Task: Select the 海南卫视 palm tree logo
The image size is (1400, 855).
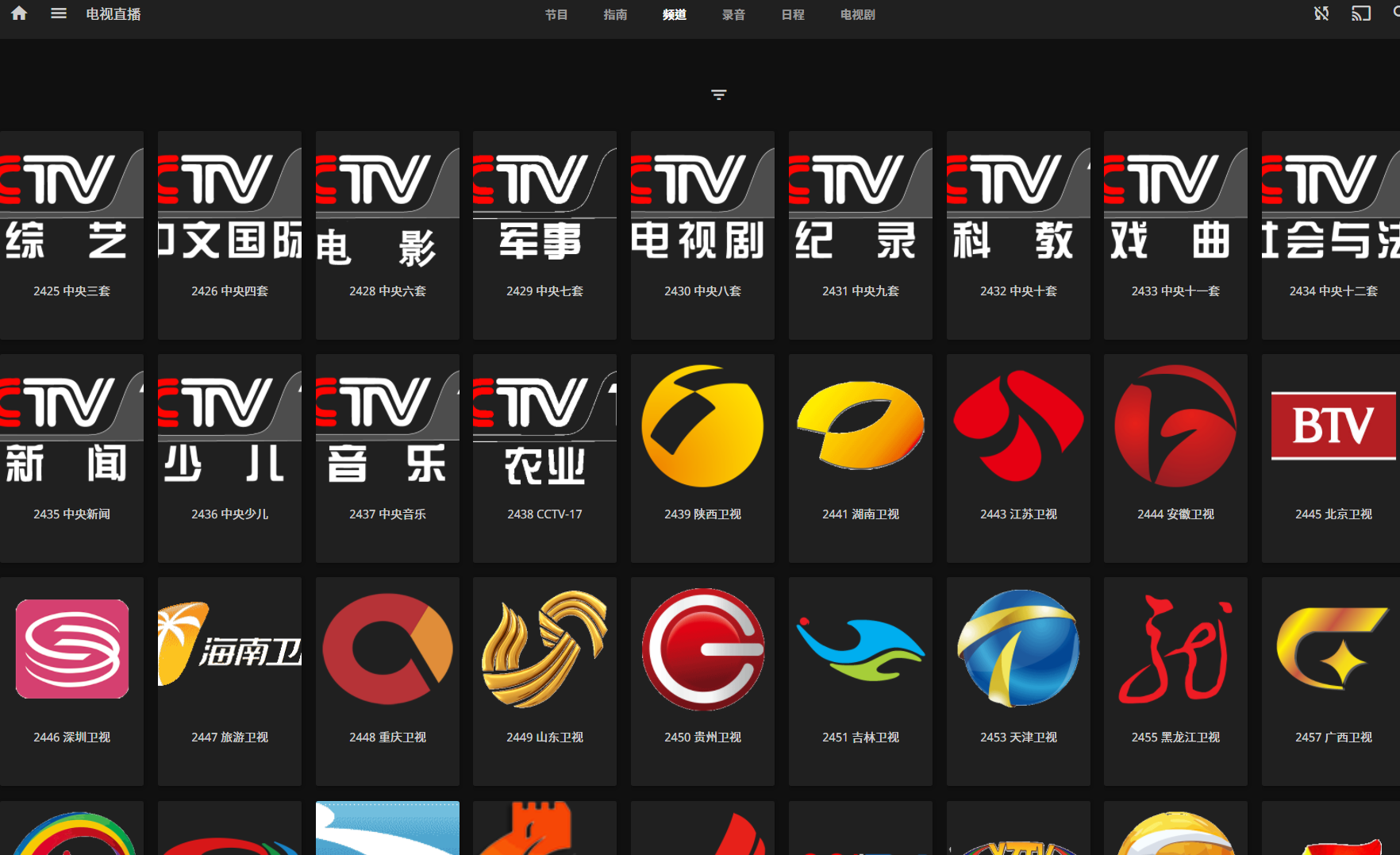Action: [229, 649]
